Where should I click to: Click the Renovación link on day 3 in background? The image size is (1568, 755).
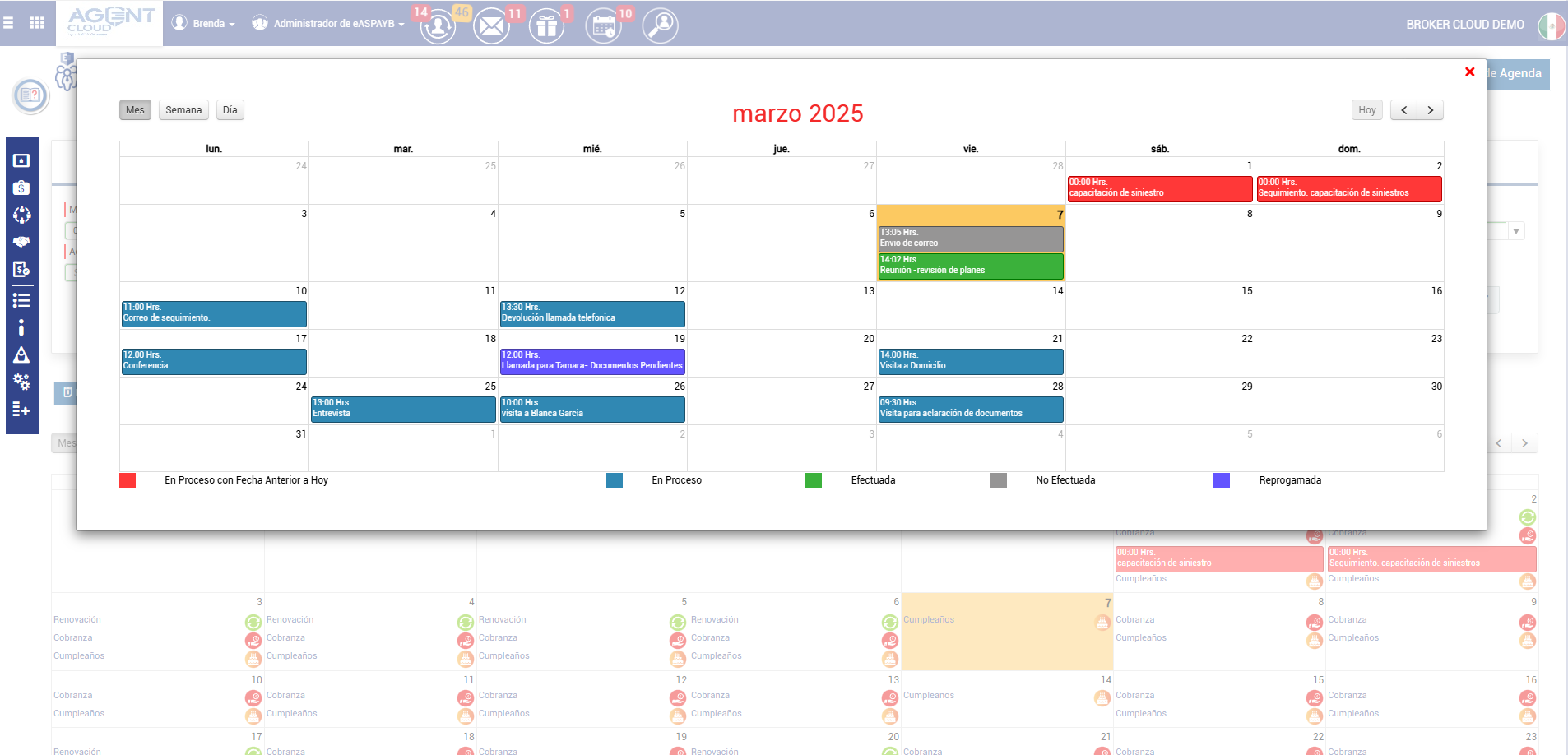click(x=77, y=620)
